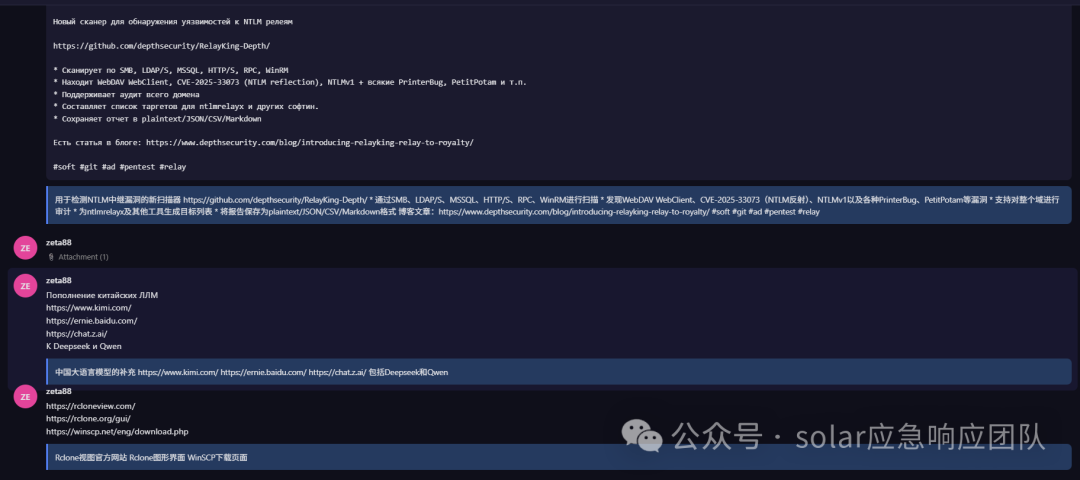
Task: Open the https://www.kimi.com/ link
Action: [x=89, y=308]
